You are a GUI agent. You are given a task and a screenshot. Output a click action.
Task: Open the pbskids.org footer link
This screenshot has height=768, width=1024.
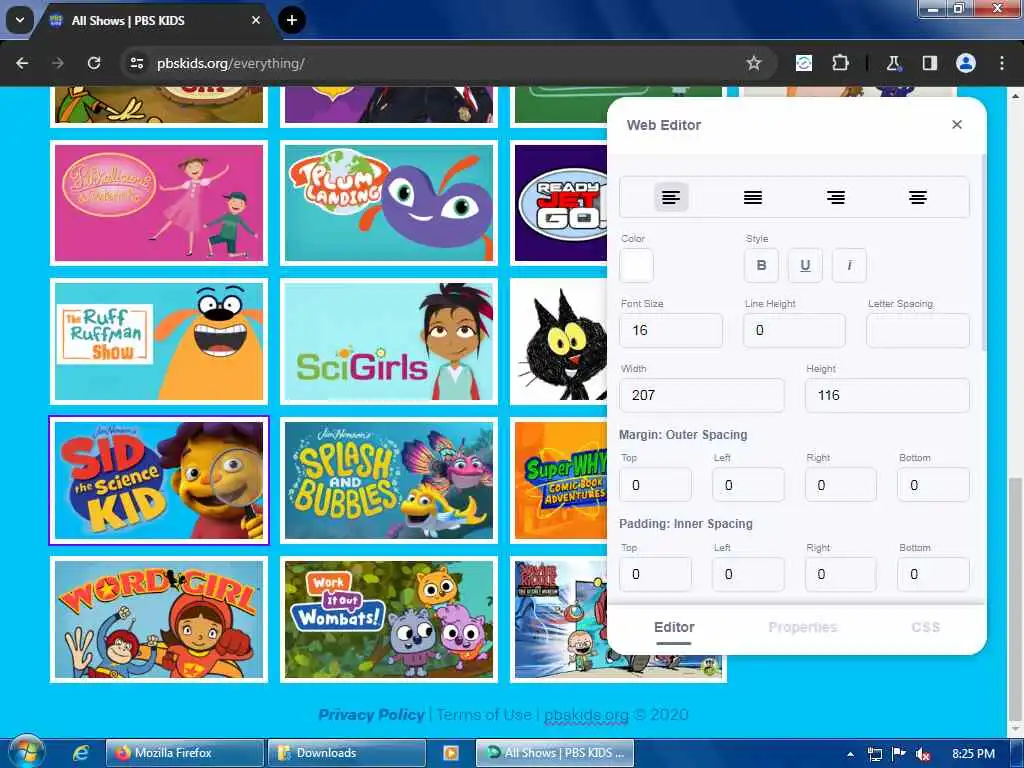586,714
